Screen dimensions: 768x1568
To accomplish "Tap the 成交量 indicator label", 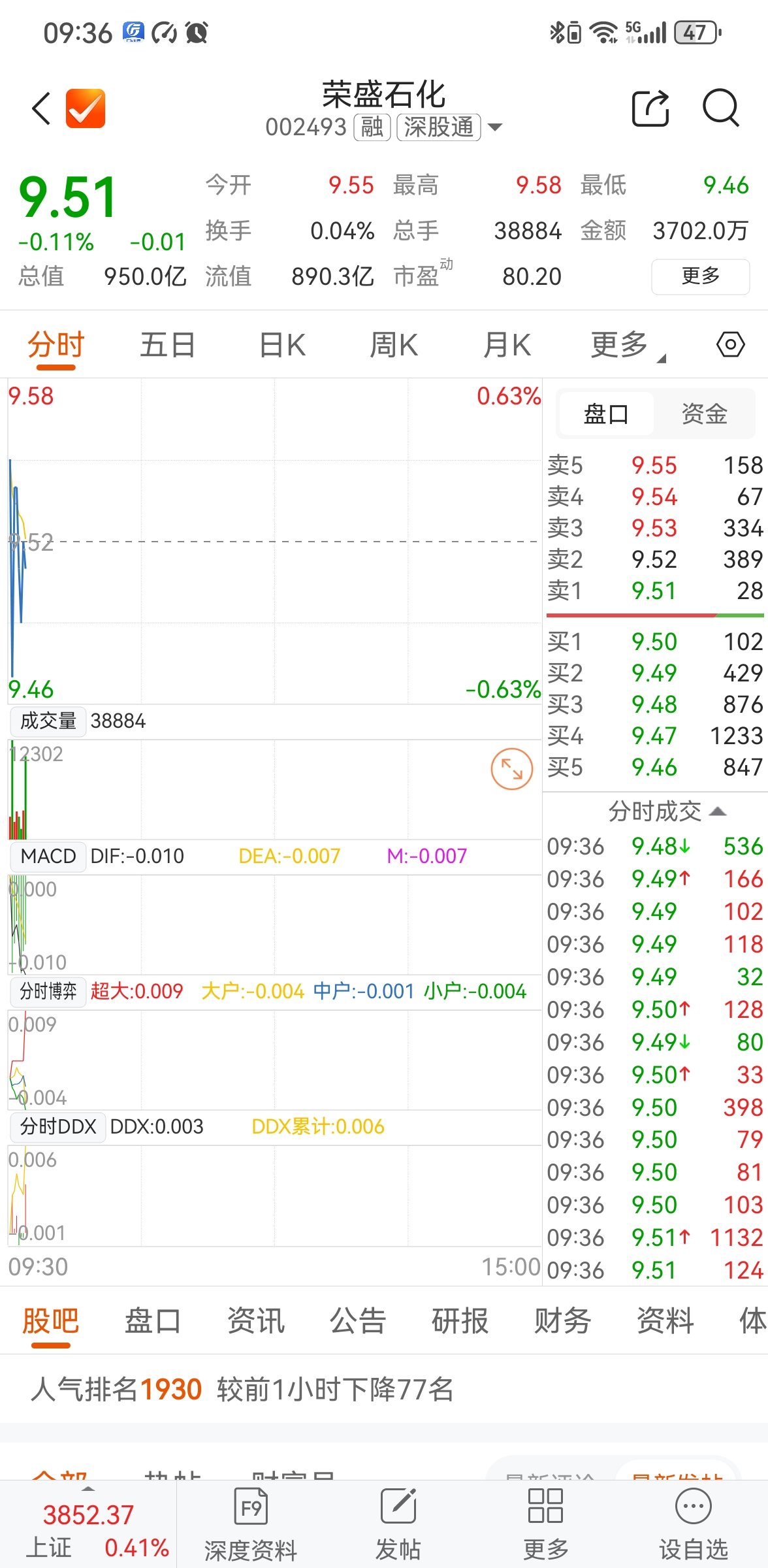I will coord(48,721).
